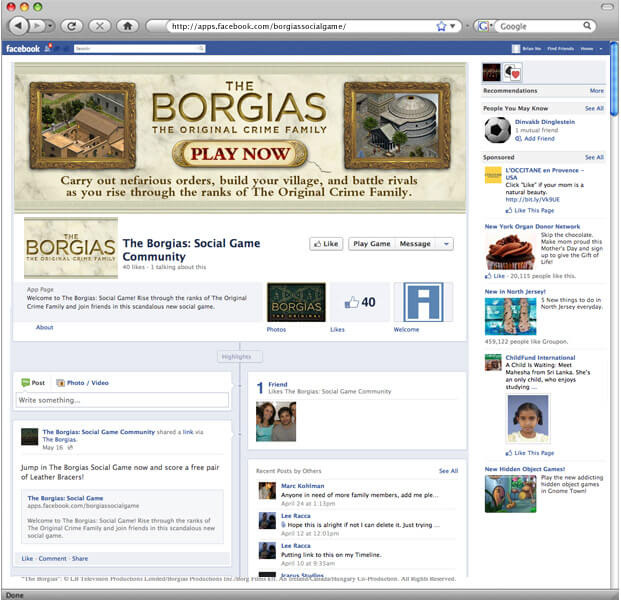Screen dimensions: 621x600
Task: Open The Borgias: Social Game shared link
Action: tap(65, 498)
